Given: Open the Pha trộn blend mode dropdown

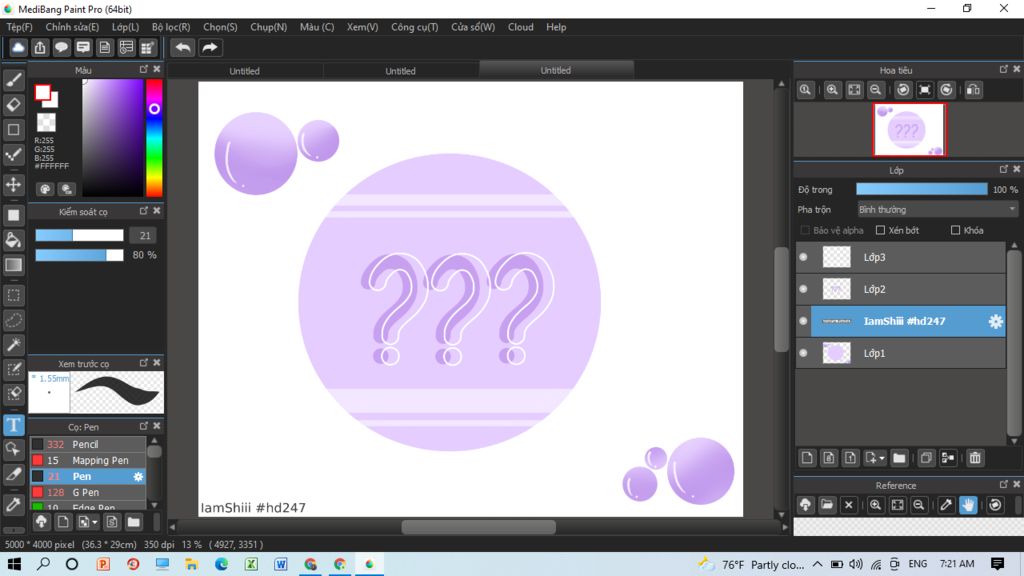Looking at the screenshot, I should [x=937, y=210].
